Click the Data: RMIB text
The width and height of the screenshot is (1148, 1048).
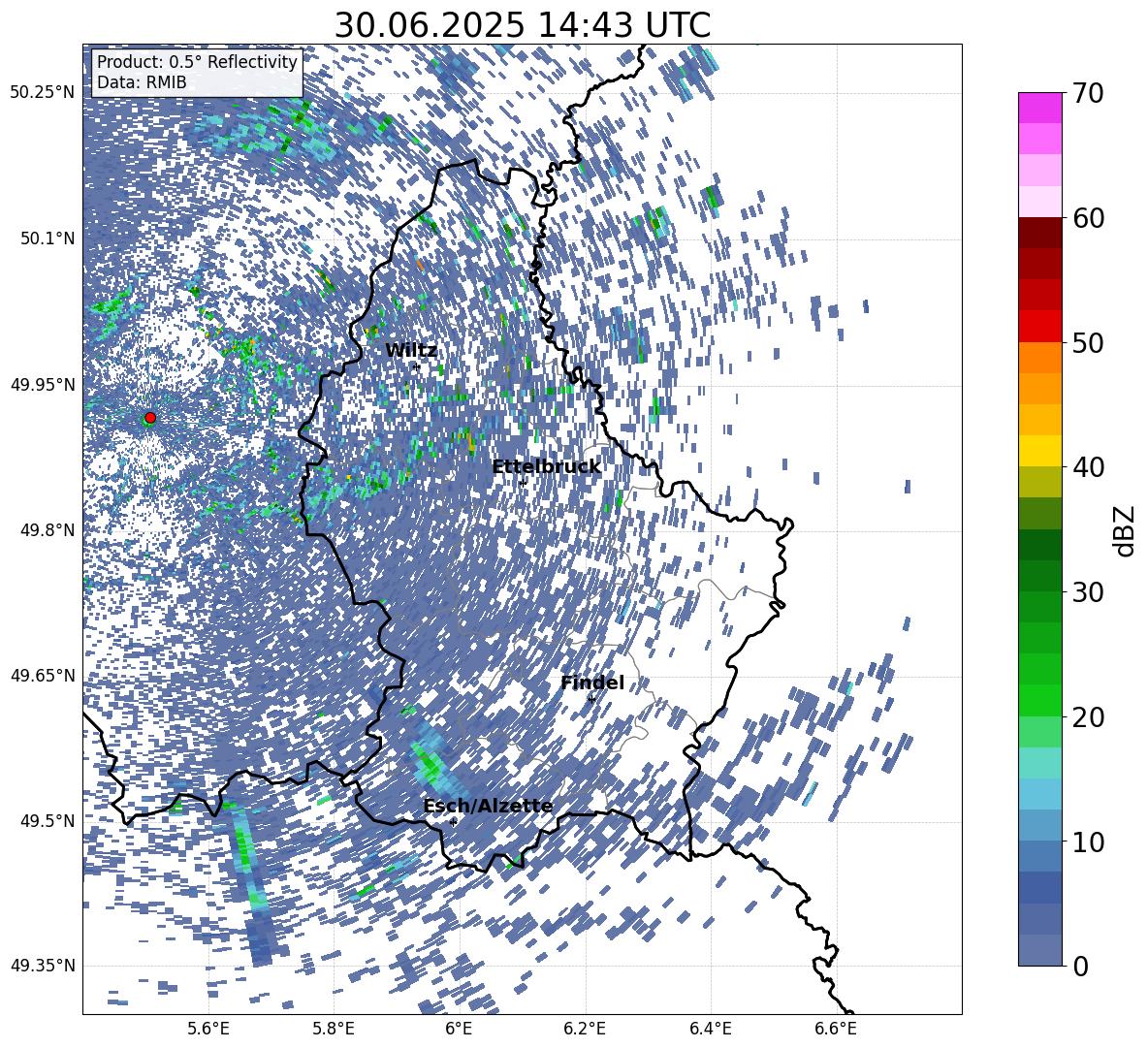[x=142, y=82]
